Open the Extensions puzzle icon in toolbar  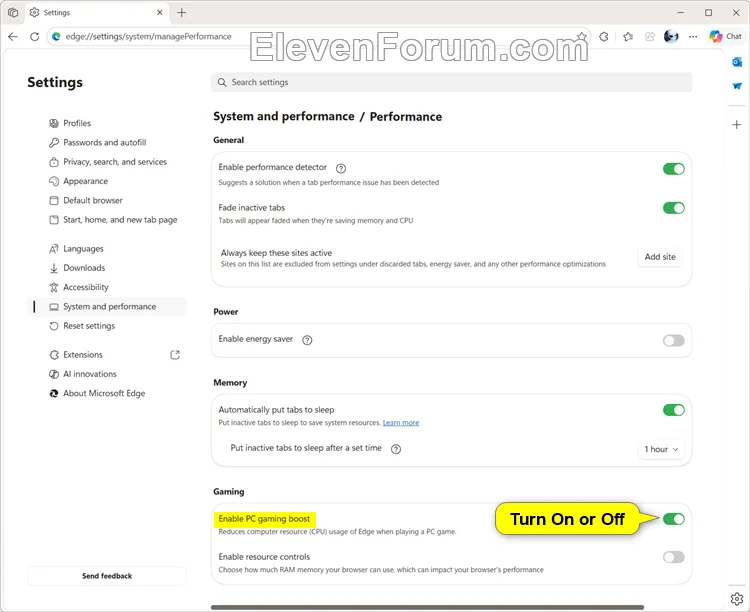coord(604,36)
